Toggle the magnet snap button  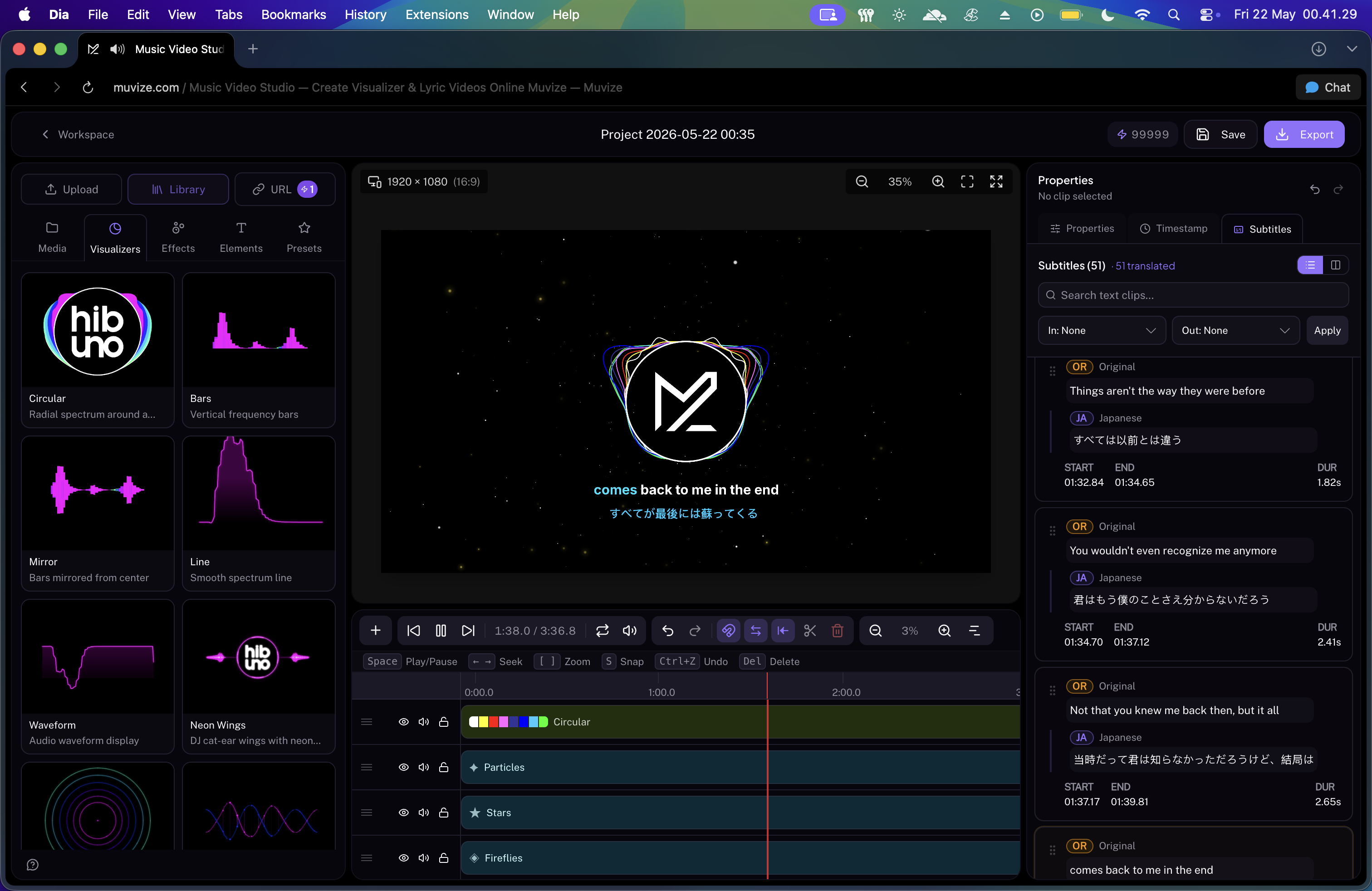[728, 631]
